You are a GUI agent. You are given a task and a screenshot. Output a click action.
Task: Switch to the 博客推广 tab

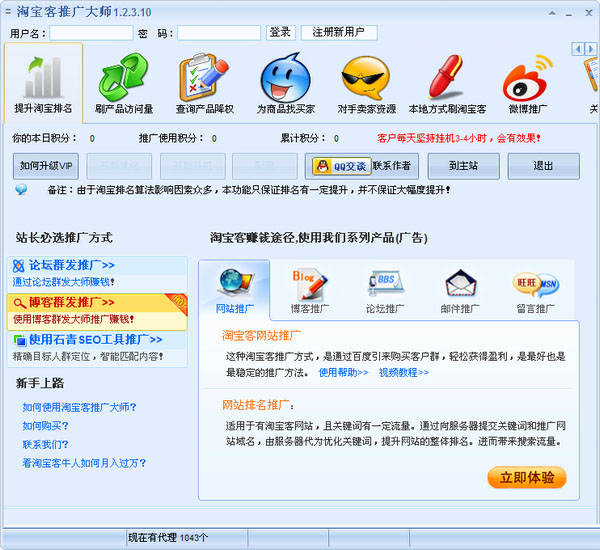pyautogui.click(x=310, y=291)
